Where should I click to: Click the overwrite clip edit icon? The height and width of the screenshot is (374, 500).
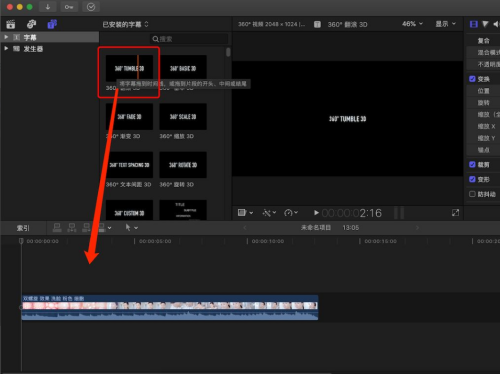click(x=102, y=228)
